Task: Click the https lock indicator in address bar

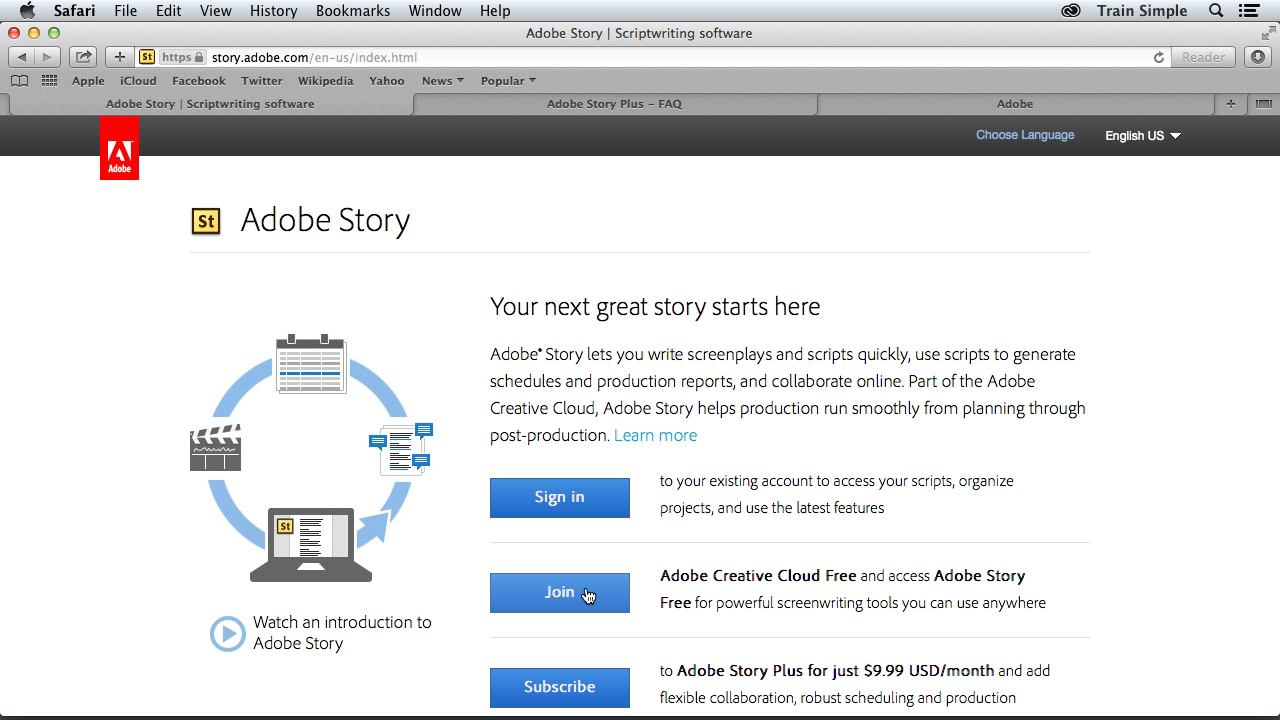Action: (182, 57)
